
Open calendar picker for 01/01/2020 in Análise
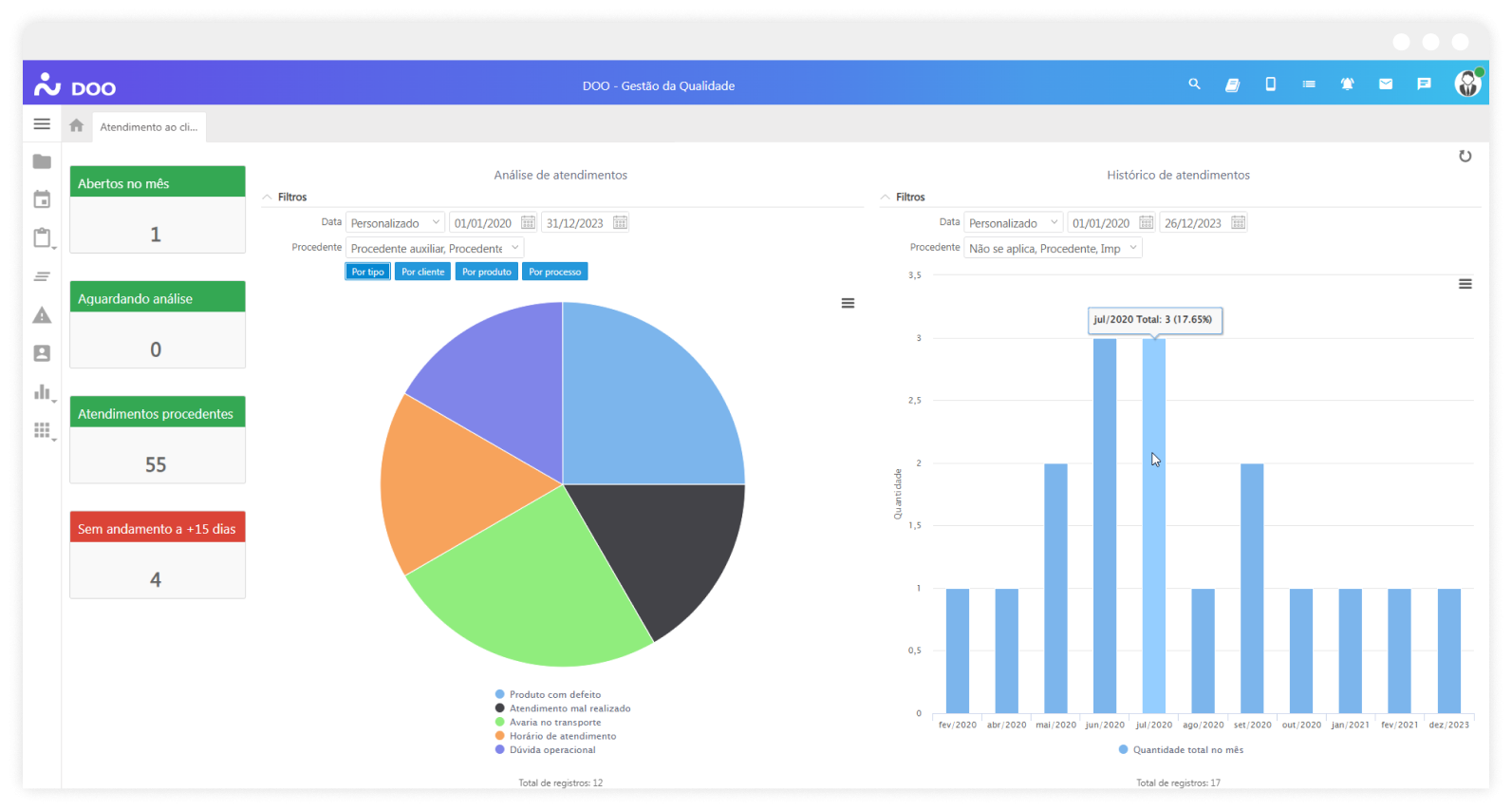pyautogui.click(x=528, y=222)
